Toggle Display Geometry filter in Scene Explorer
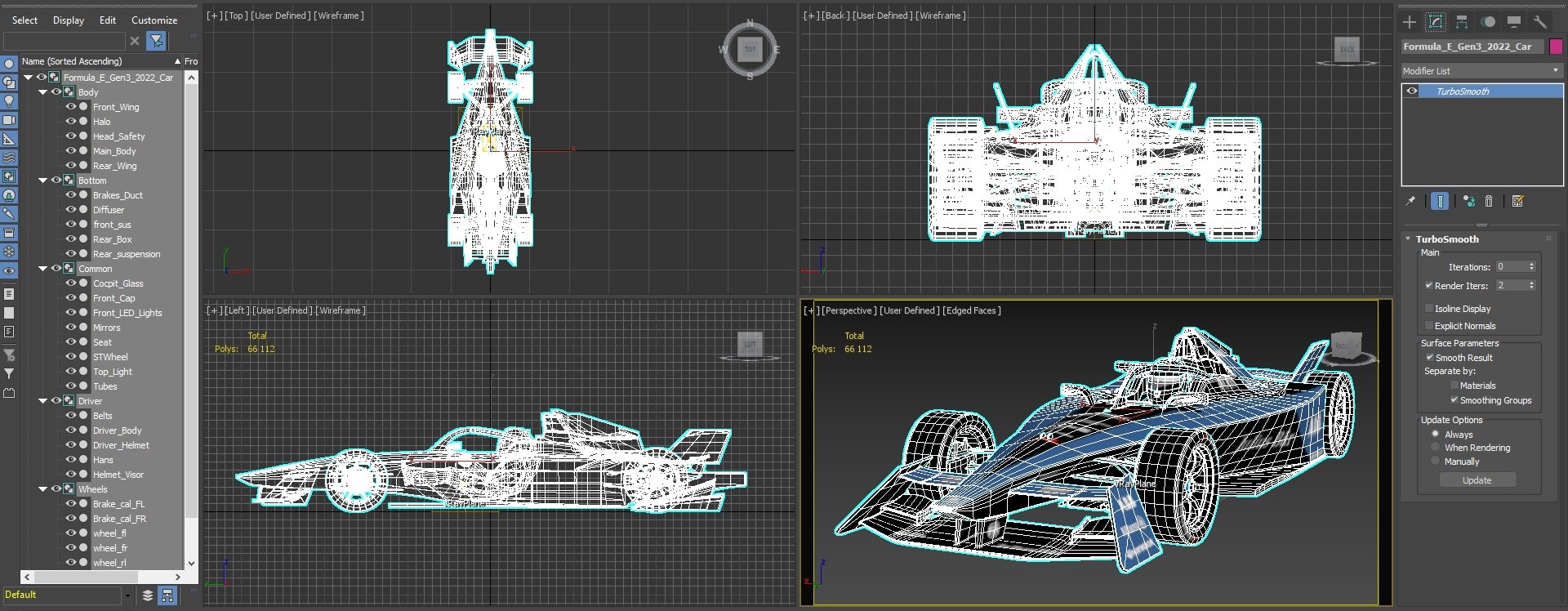The width and height of the screenshot is (1568, 611). click(x=9, y=64)
